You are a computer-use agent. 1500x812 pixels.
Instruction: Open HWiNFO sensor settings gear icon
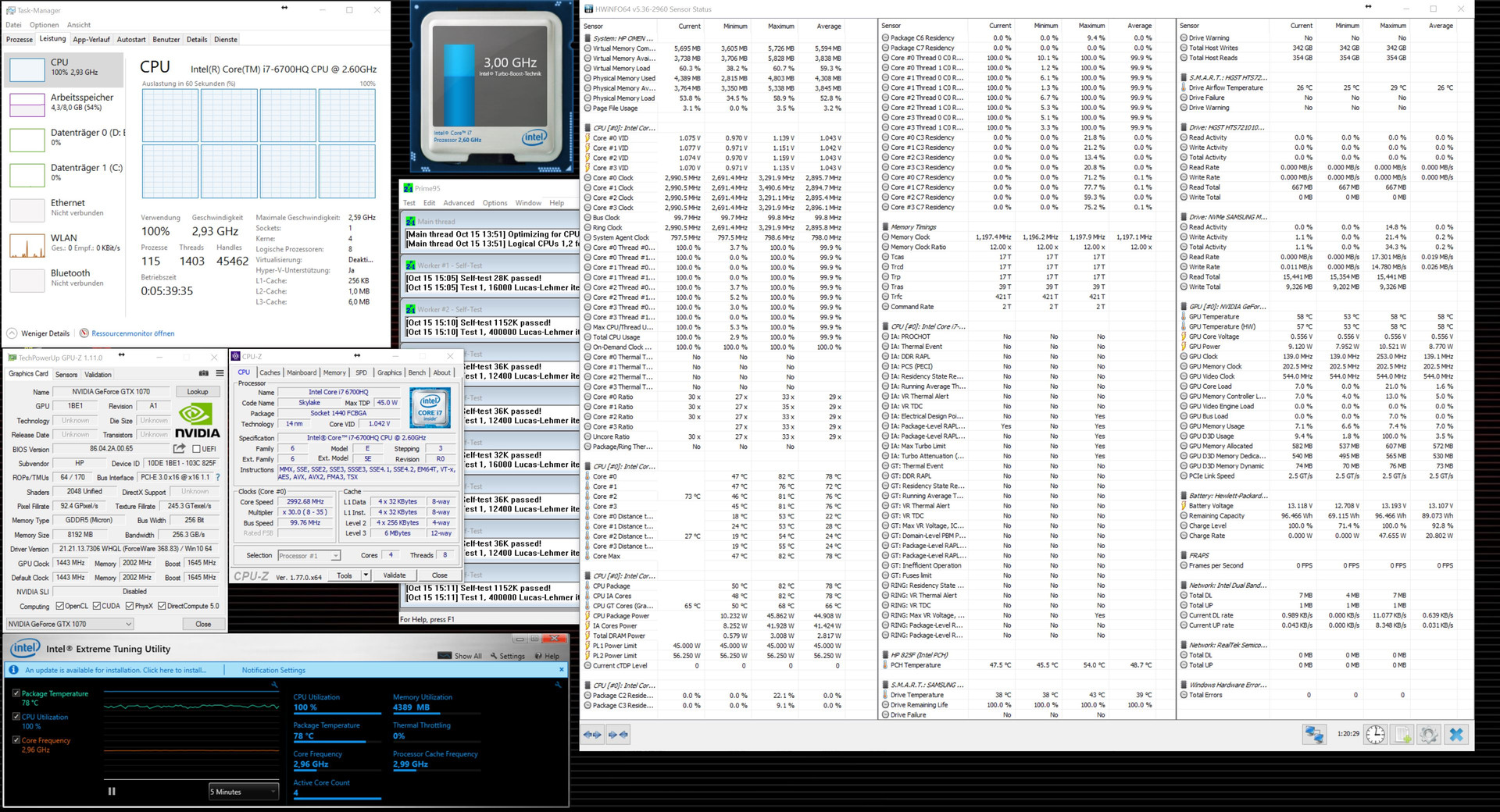coord(1429,735)
